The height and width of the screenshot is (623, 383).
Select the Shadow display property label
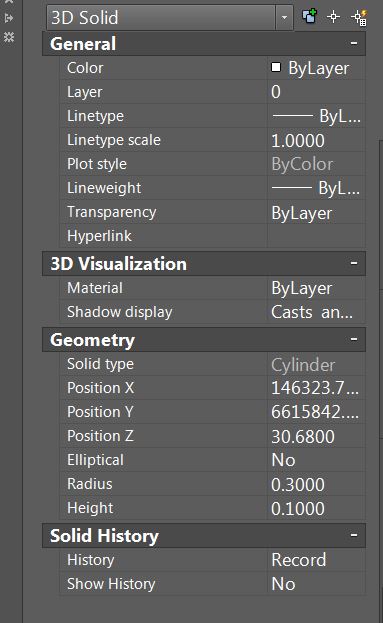[120, 312]
